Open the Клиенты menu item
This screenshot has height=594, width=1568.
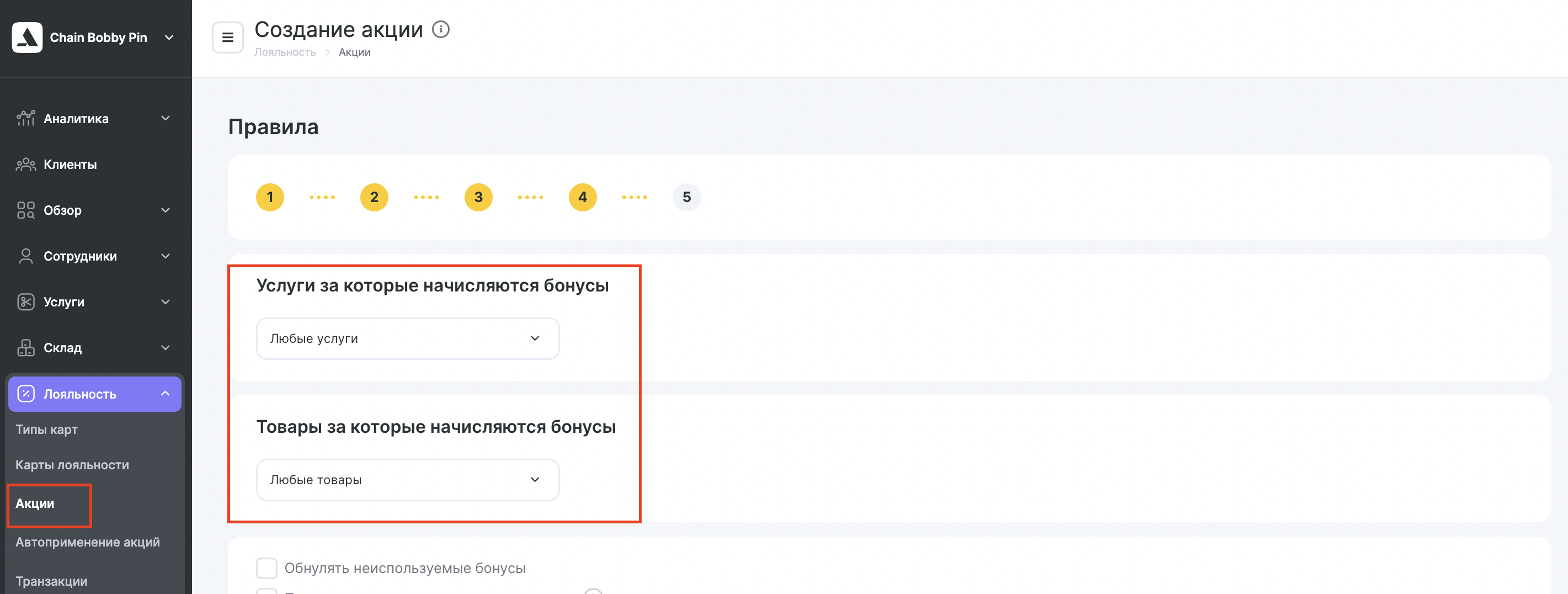[95, 165]
